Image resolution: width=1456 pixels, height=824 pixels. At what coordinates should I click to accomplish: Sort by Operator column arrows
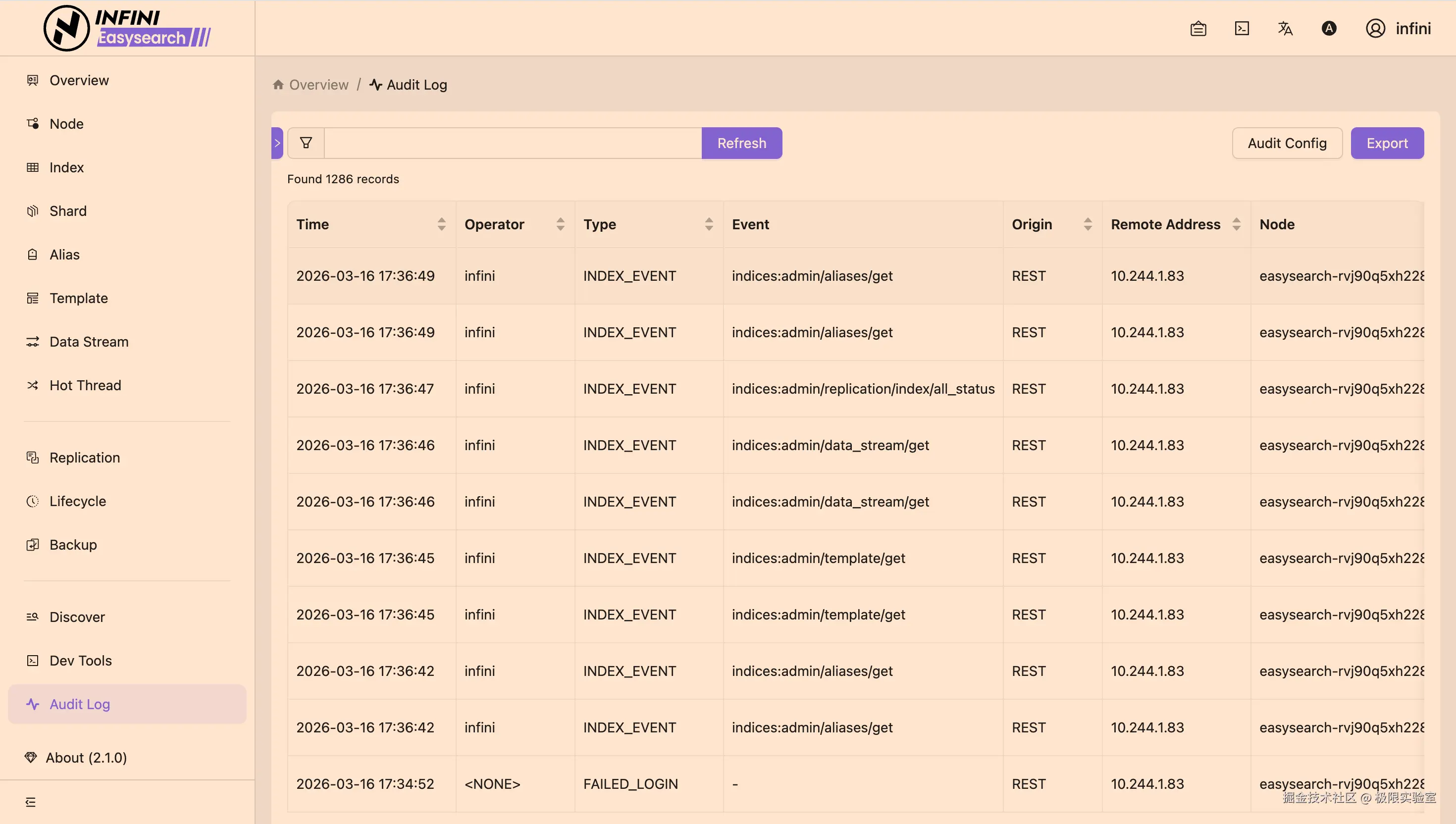pos(560,224)
